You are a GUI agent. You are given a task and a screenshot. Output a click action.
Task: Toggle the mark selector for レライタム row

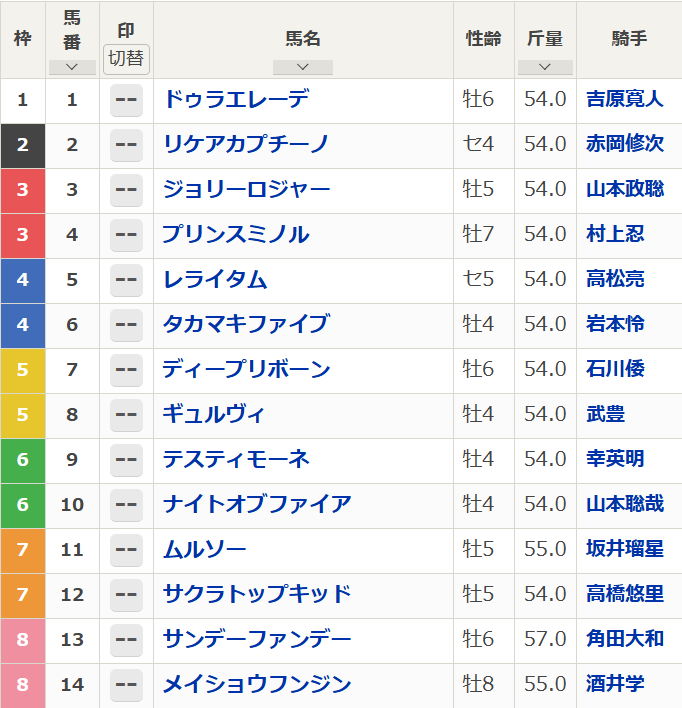coord(126,280)
